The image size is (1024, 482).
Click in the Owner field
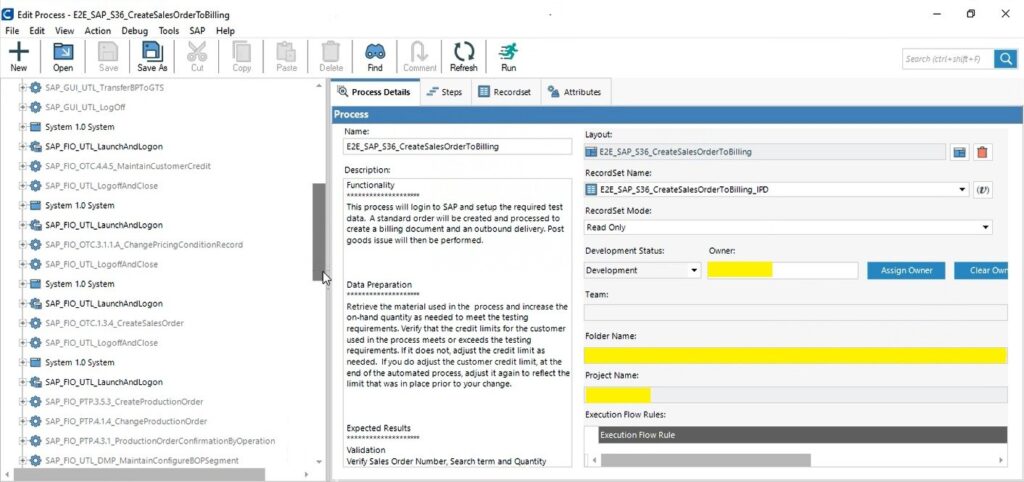pos(782,270)
